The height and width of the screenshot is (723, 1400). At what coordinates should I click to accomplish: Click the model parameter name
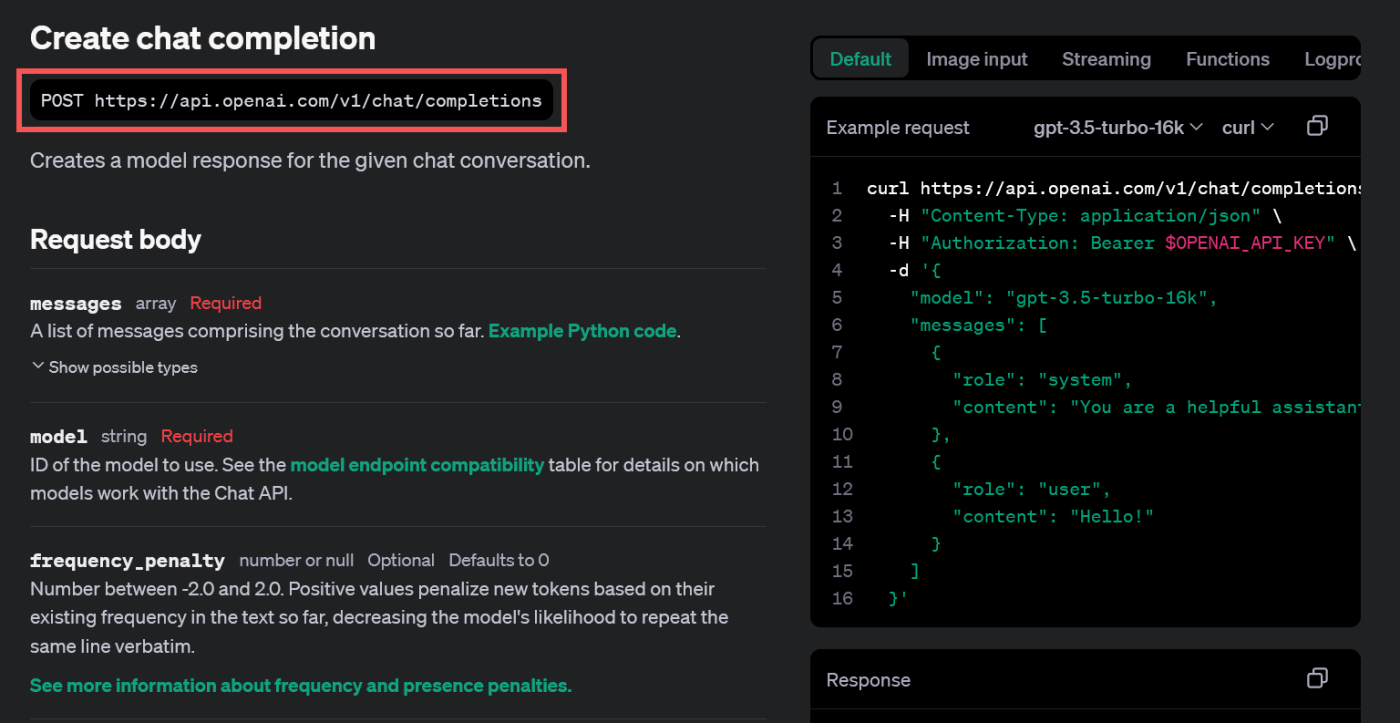pos(58,437)
